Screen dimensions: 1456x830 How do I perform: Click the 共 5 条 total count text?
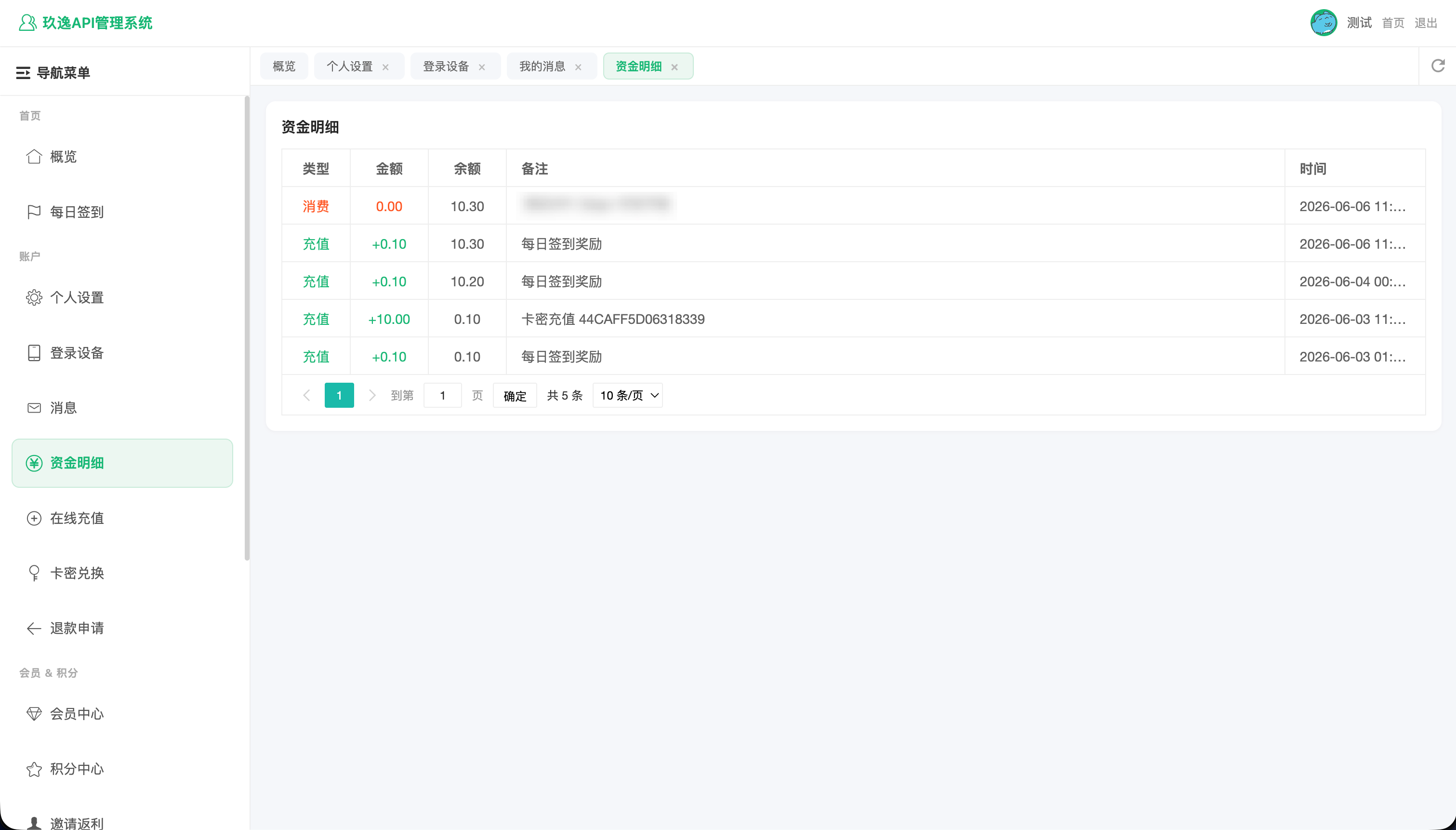point(565,395)
